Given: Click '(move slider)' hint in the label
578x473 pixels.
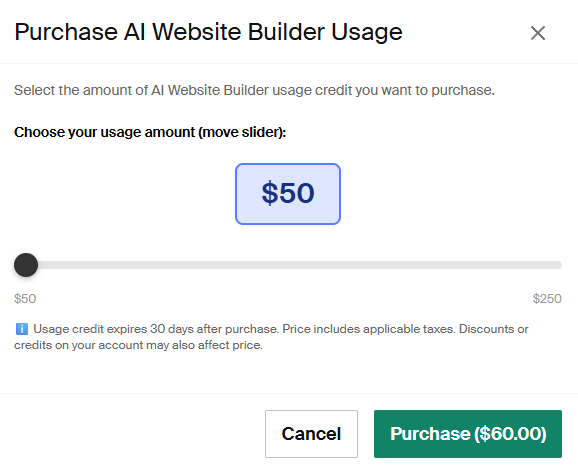Looking at the screenshot, I should tap(242, 132).
